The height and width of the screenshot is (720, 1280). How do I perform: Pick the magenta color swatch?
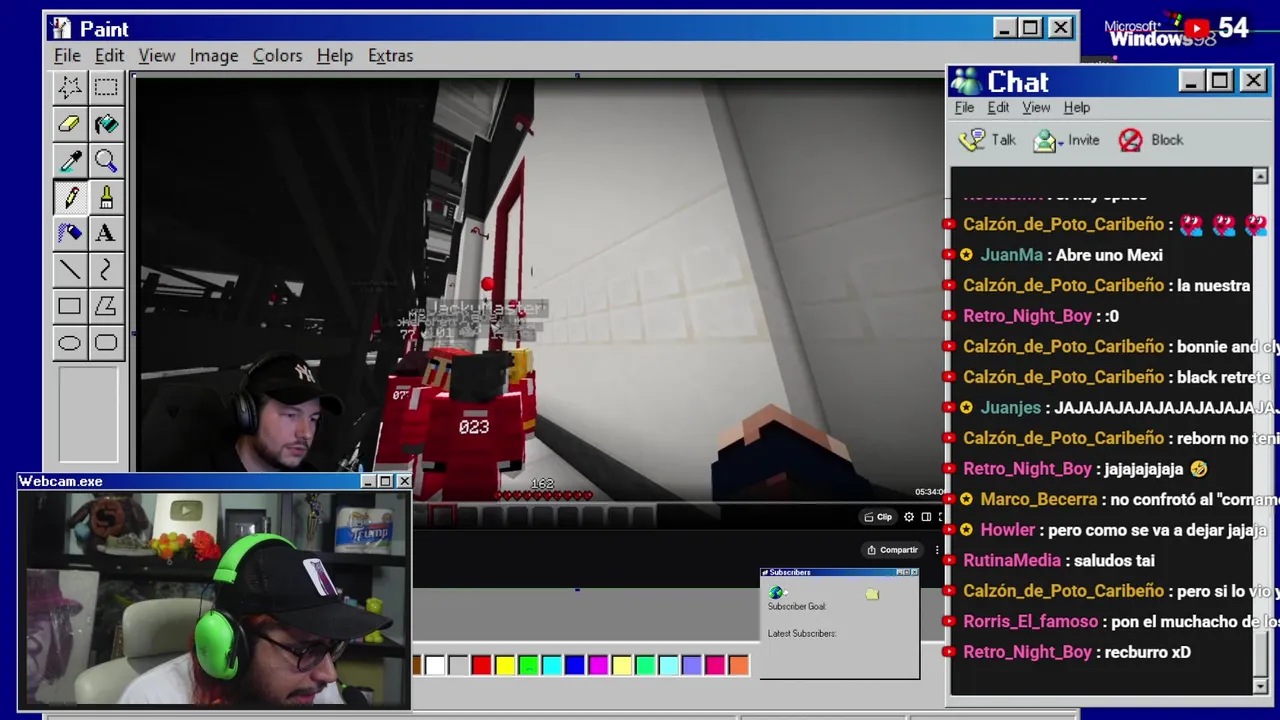point(598,665)
